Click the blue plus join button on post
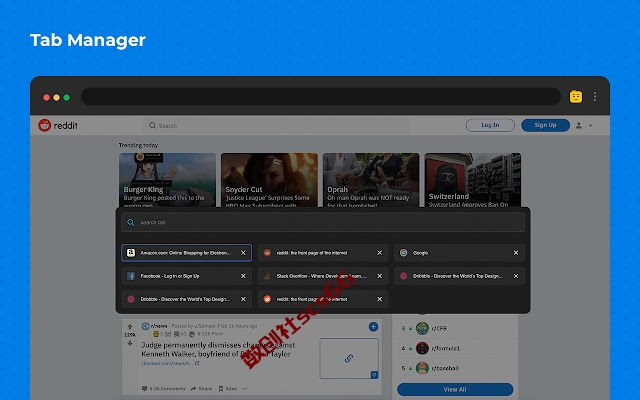The height and width of the screenshot is (400, 640). pos(373,327)
